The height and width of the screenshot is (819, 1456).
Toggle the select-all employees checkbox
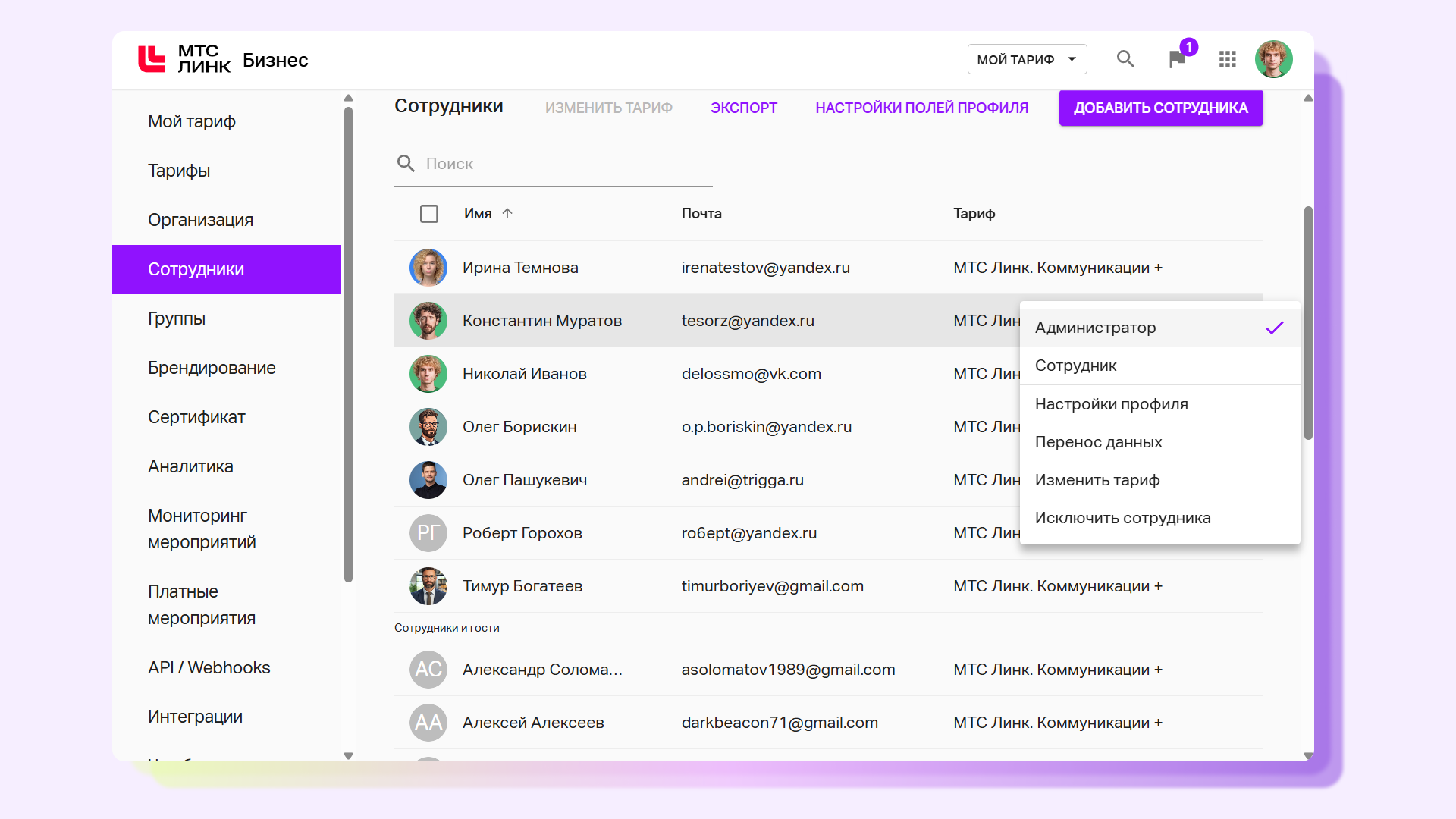429,214
